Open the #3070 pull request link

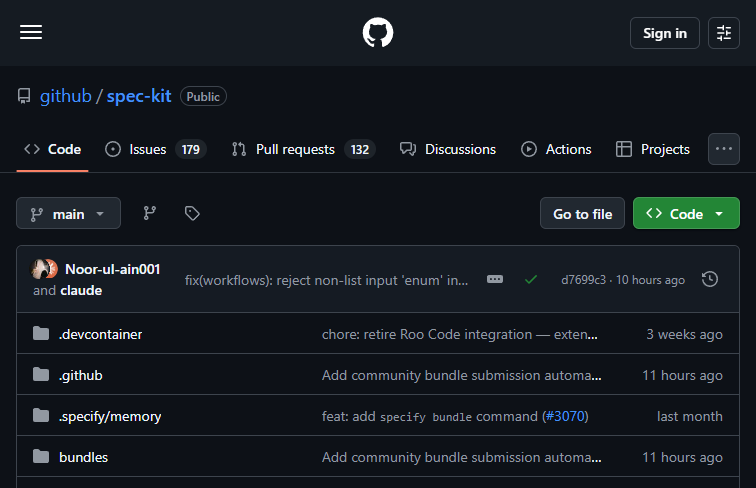coord(565,416)
